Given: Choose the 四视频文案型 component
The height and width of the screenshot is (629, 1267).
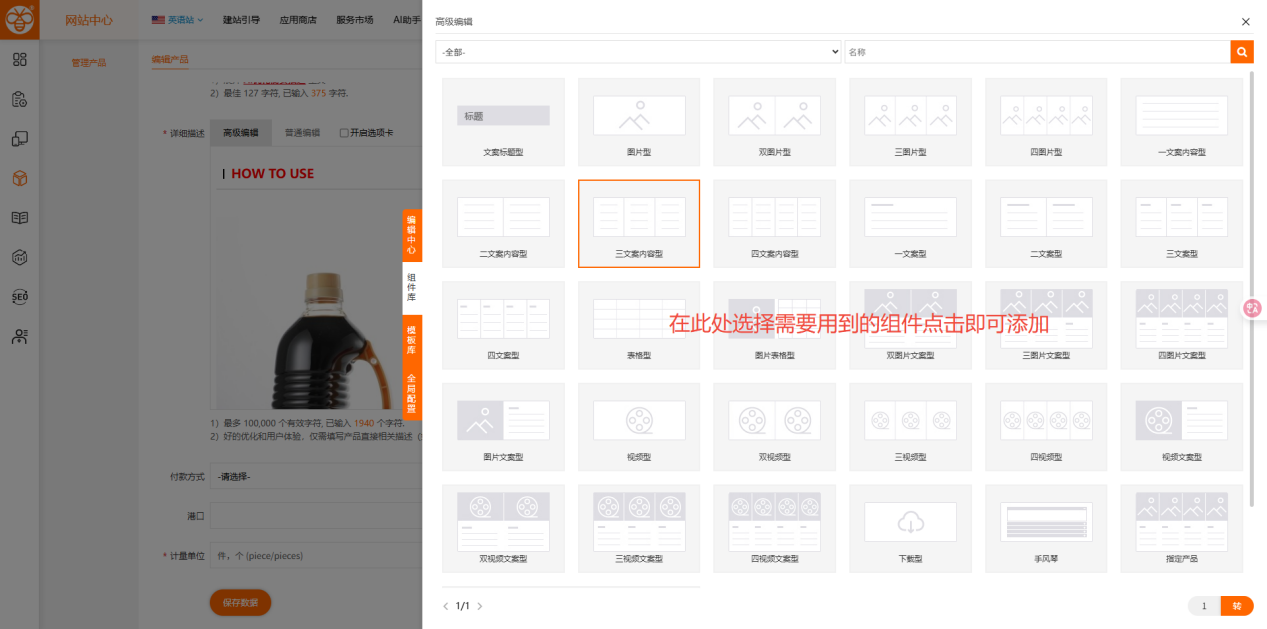Looking at the screenshot, I should (x=774, y=528).
